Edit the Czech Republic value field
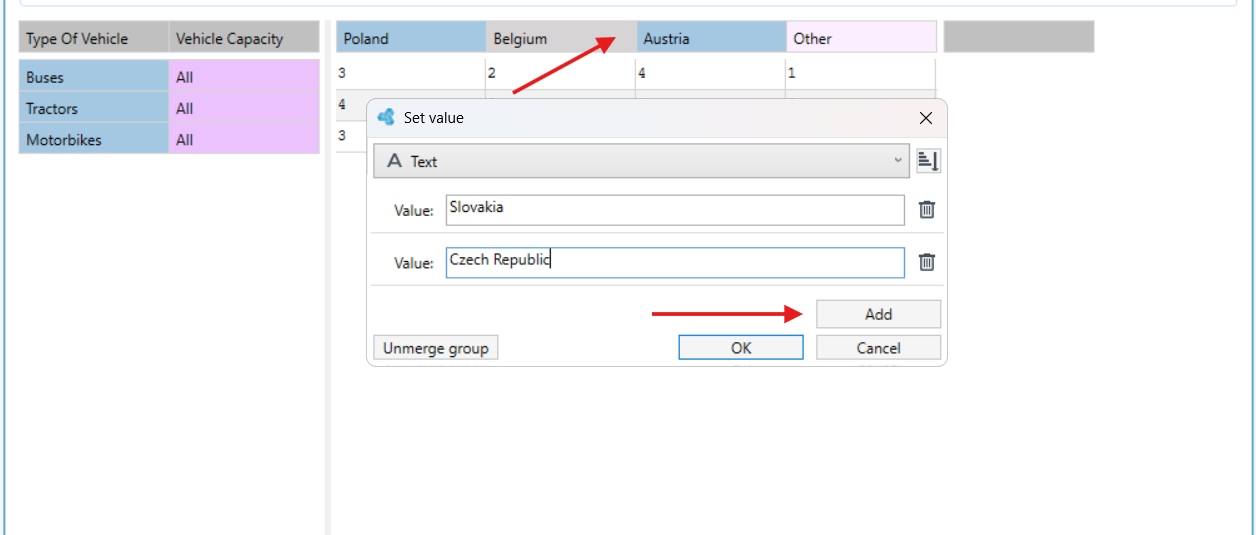Viewport: 1256px width, 535px height. [x=675, y=262]
